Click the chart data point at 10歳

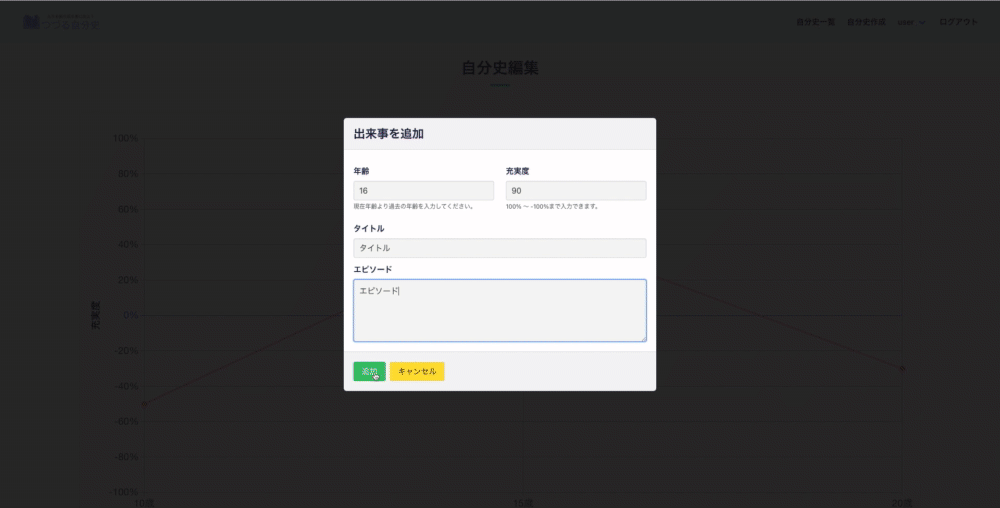(x=144, y=404)
